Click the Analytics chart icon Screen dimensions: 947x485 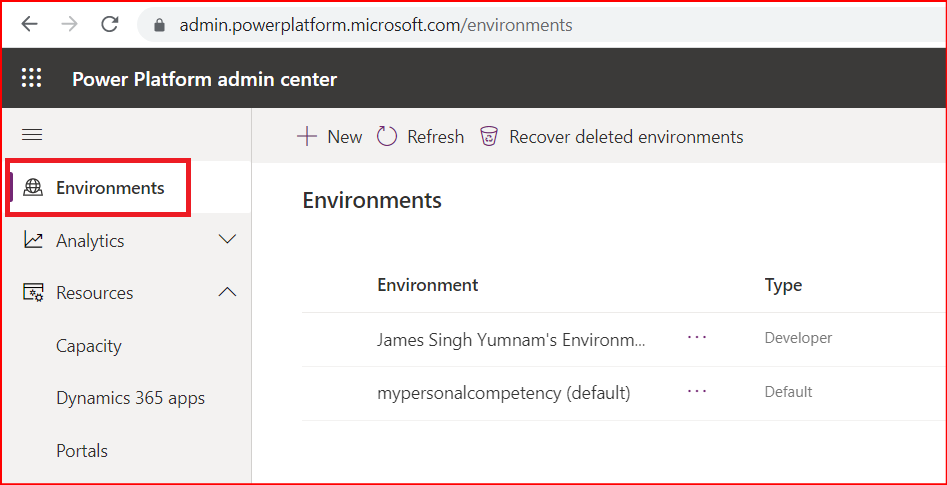(x=34, y=241)
